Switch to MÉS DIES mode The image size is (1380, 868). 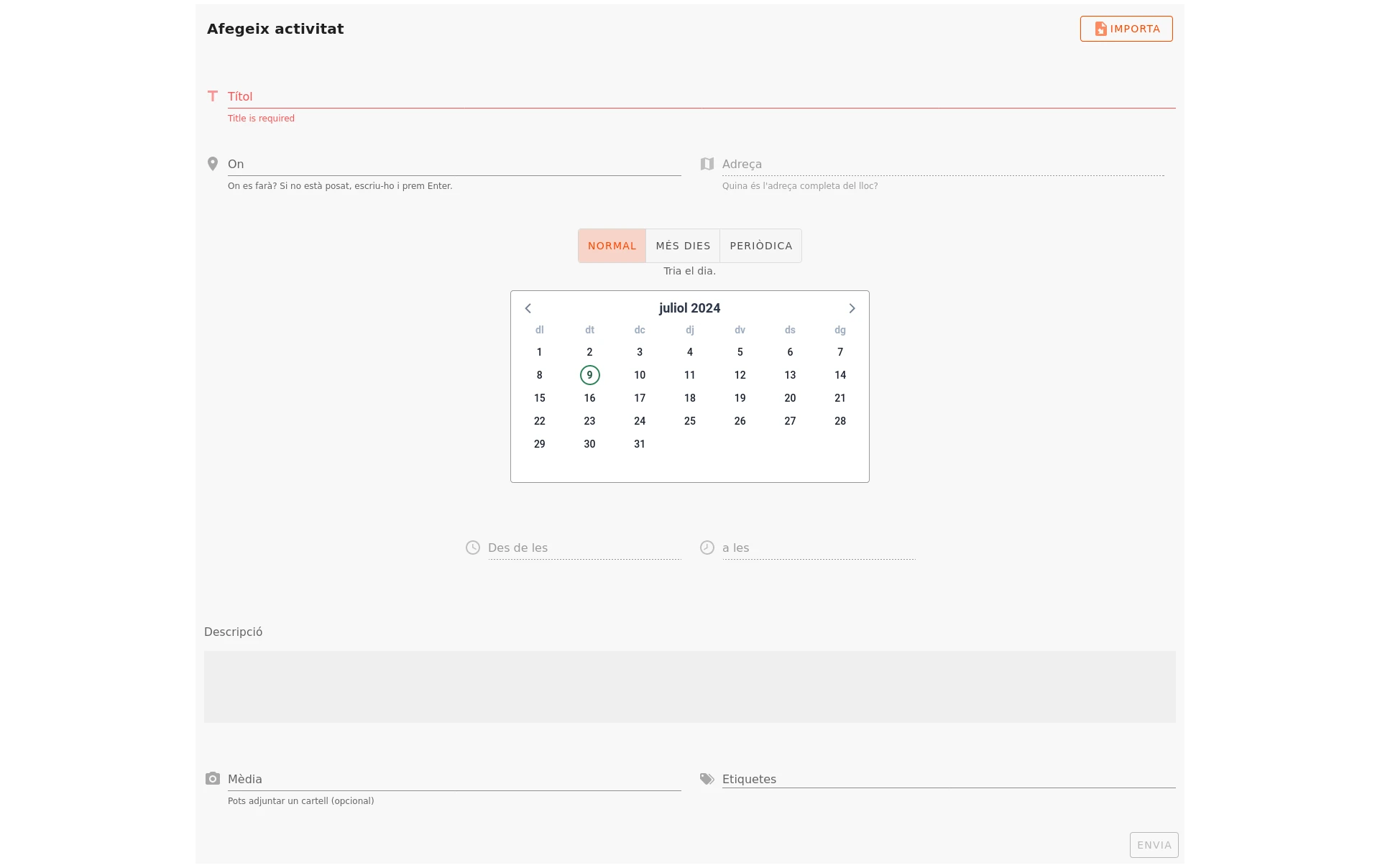683,246
